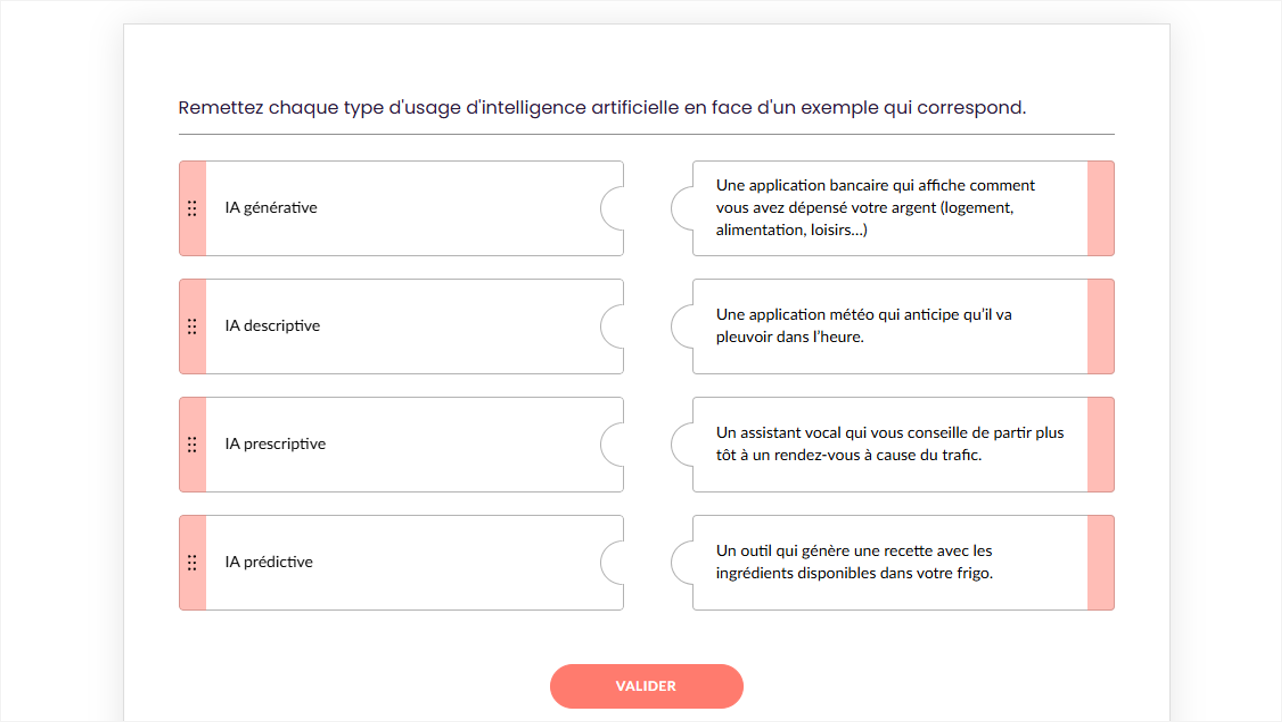Click the drag handle for IA générative
Image resolution: width=1282 pixels, height=722 pixels.
tap(192, 208)
